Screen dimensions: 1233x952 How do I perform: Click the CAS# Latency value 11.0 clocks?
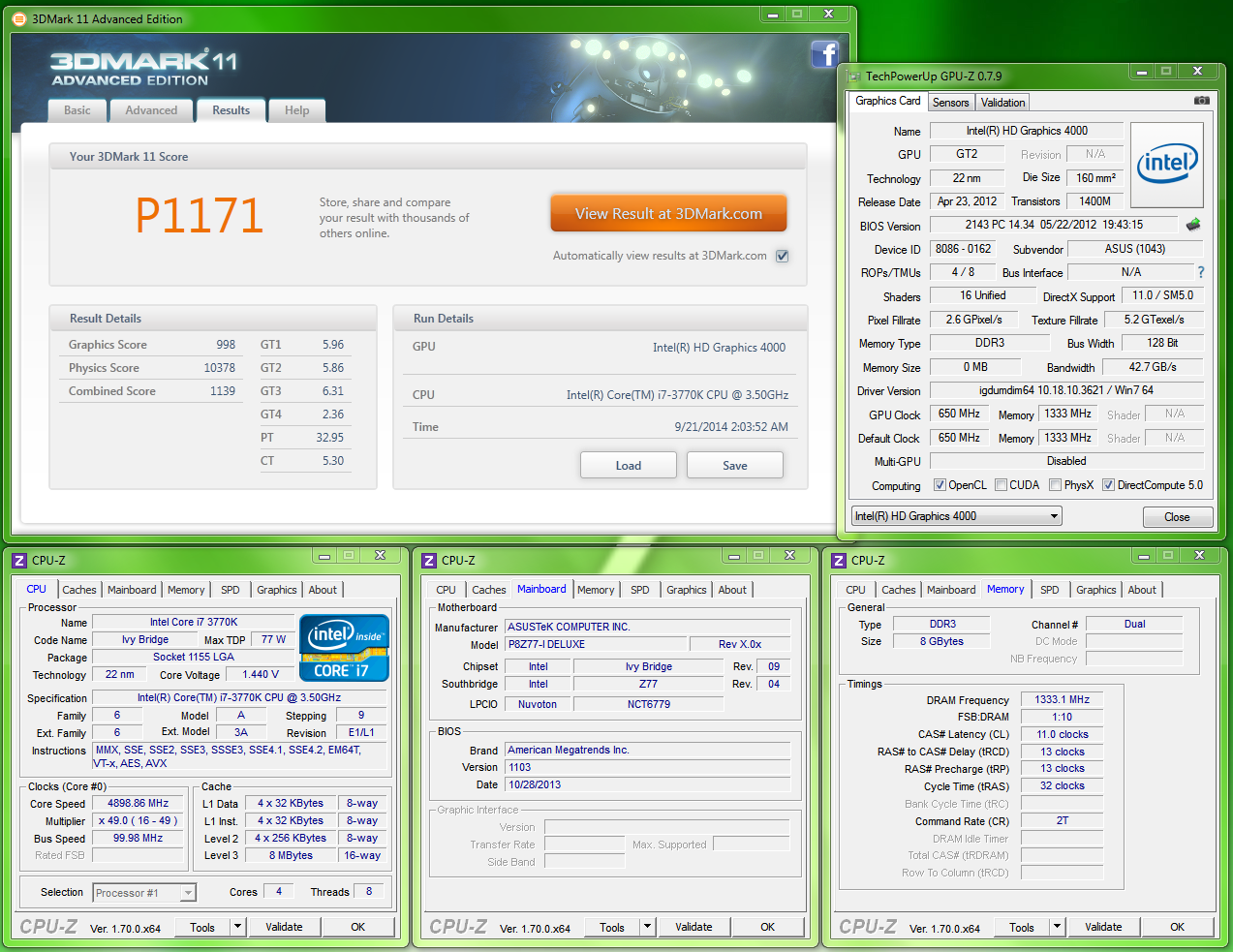point(1062,734)
